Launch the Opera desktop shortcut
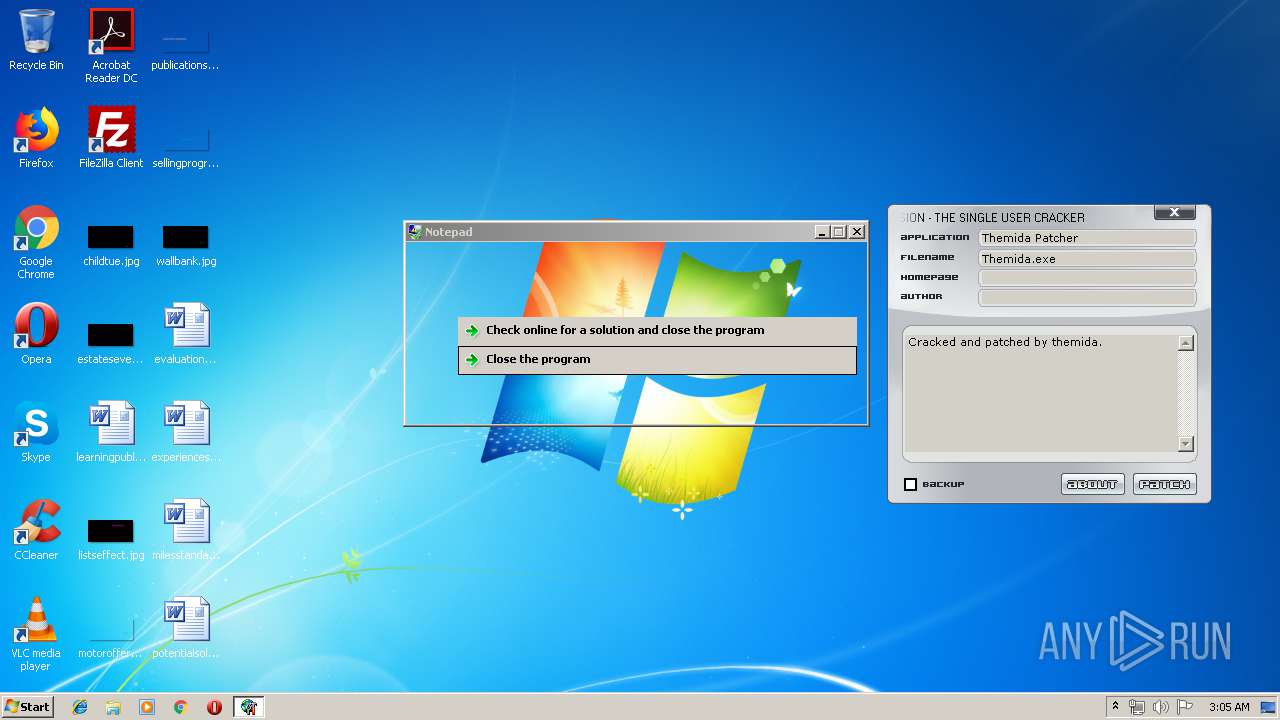 [36, 334]
